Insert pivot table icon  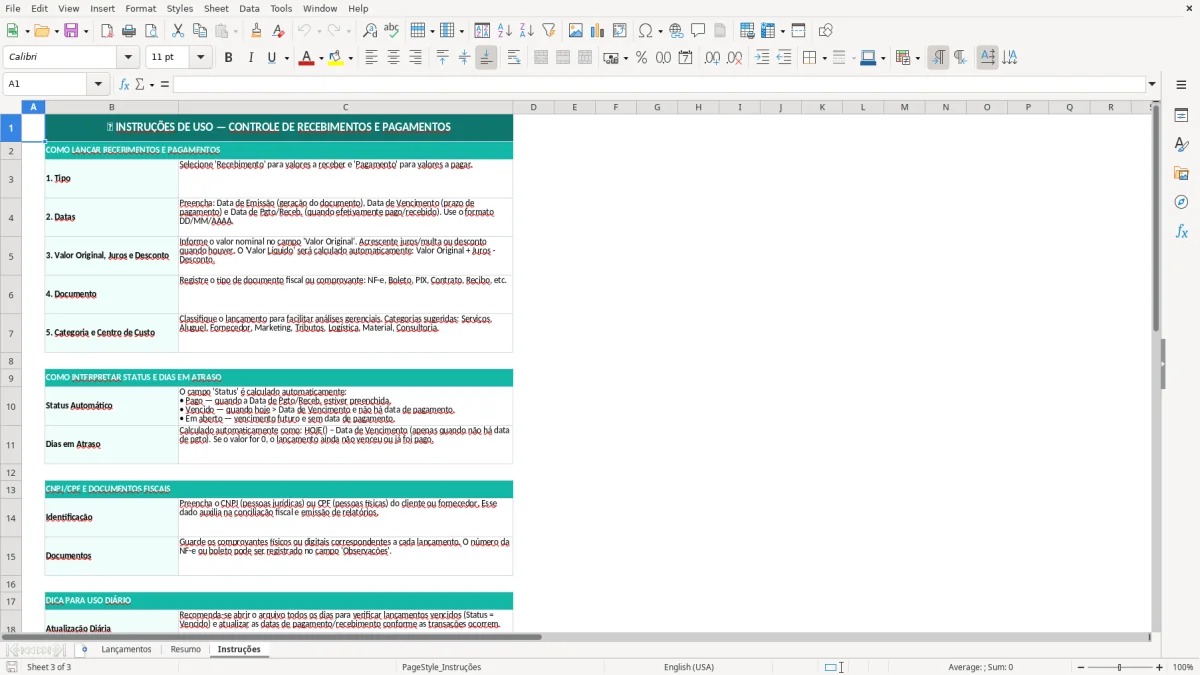click(x=620, y=31)
